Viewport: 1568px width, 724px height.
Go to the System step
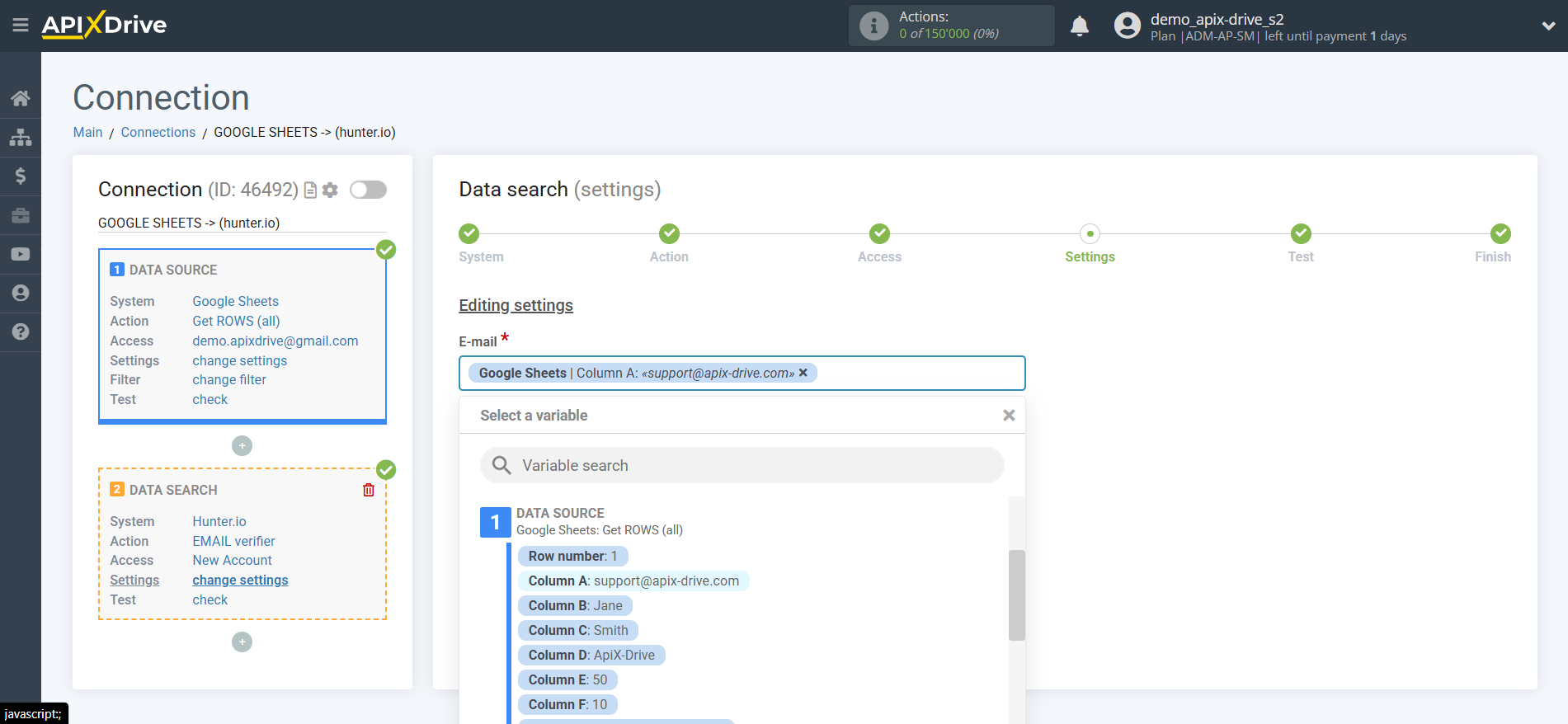469,234
